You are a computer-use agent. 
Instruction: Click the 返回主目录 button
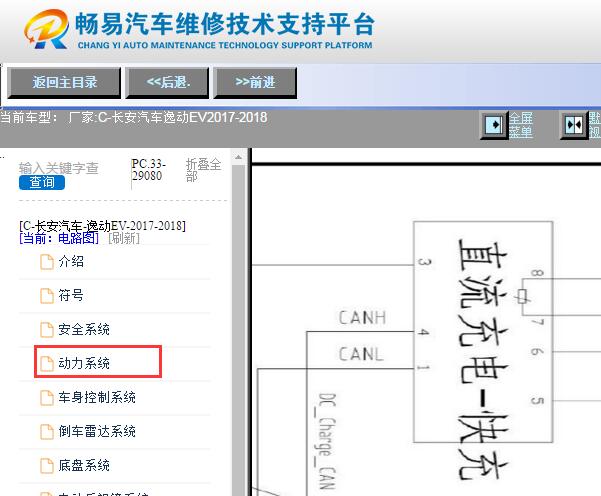pos(64,83)
